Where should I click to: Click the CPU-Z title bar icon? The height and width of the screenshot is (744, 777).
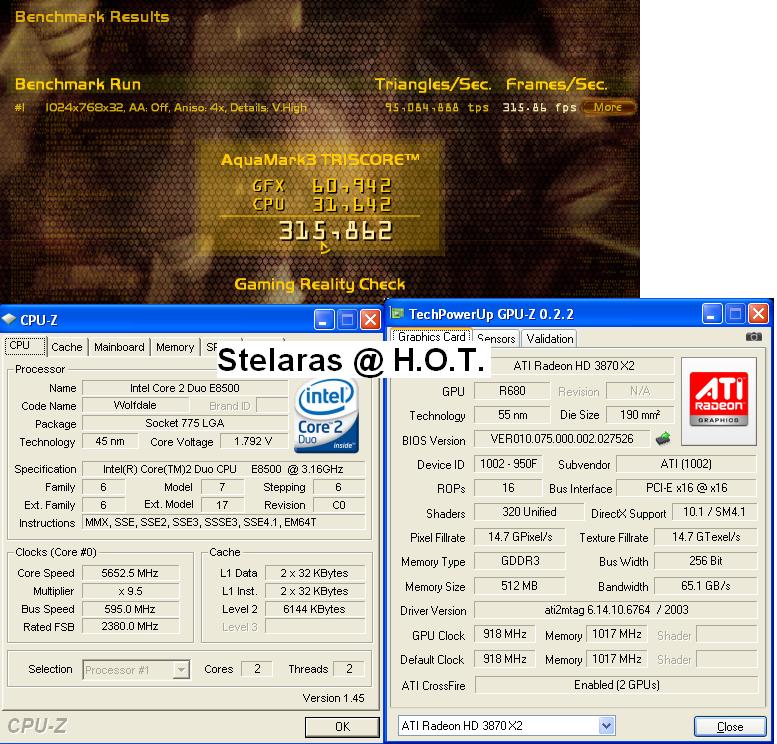pos(8,320)
